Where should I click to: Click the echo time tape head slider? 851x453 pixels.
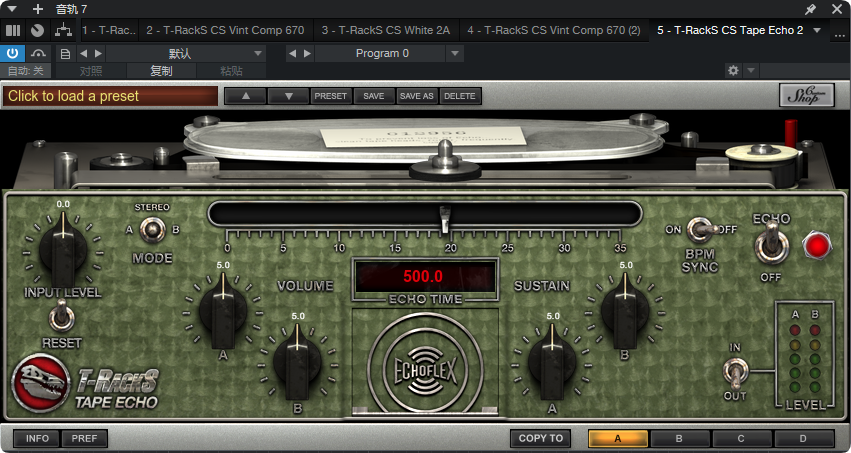pyautogui.click(x=445, y=219)
